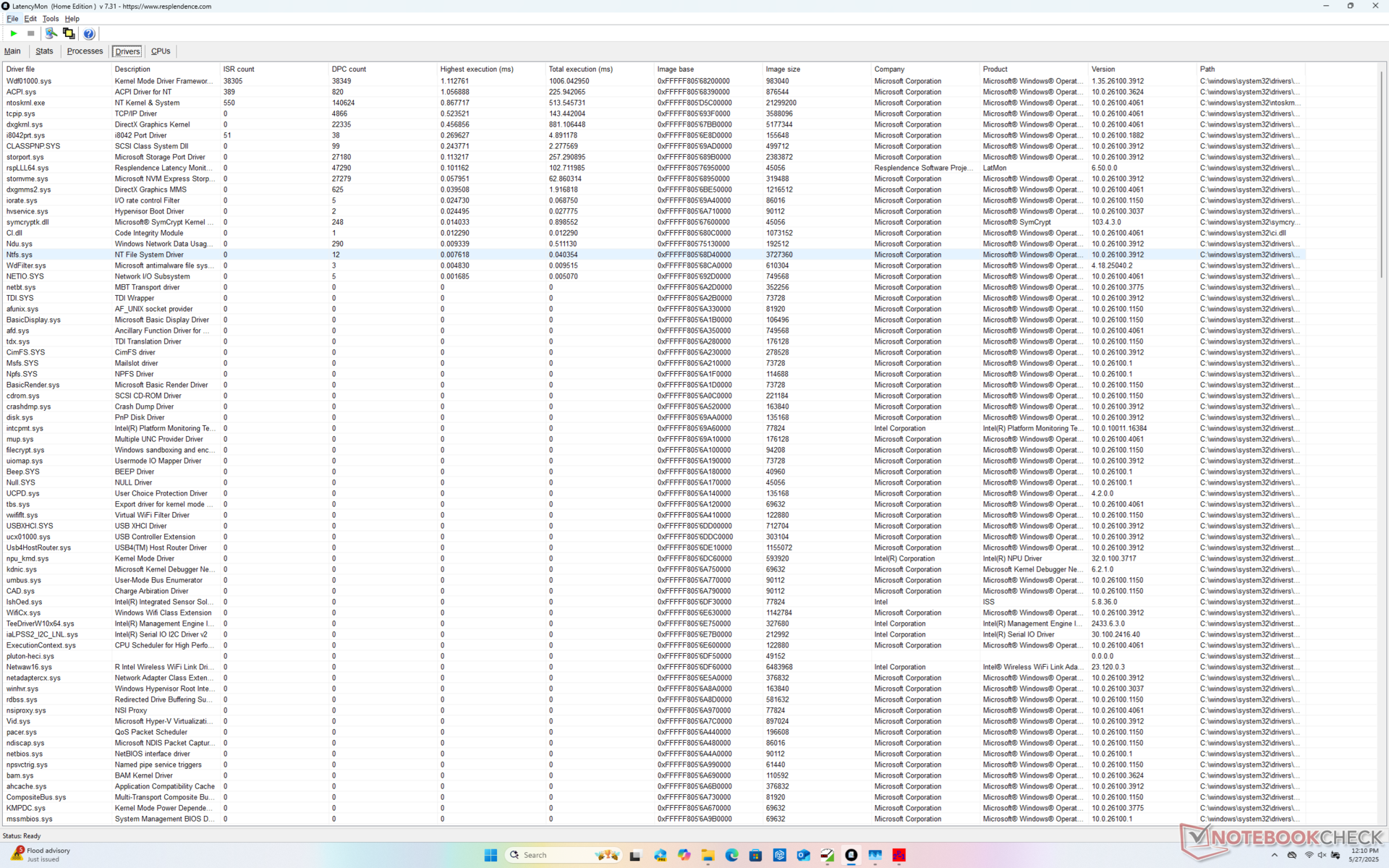Click the muted volume tray icon

[1322, 855]
